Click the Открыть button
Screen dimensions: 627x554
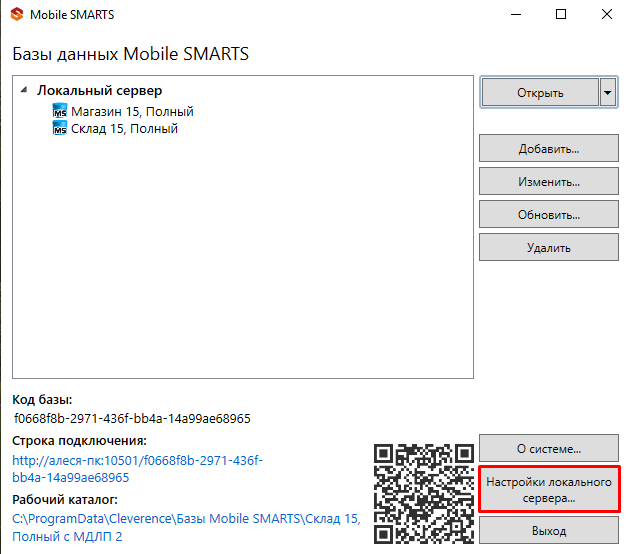540,92
